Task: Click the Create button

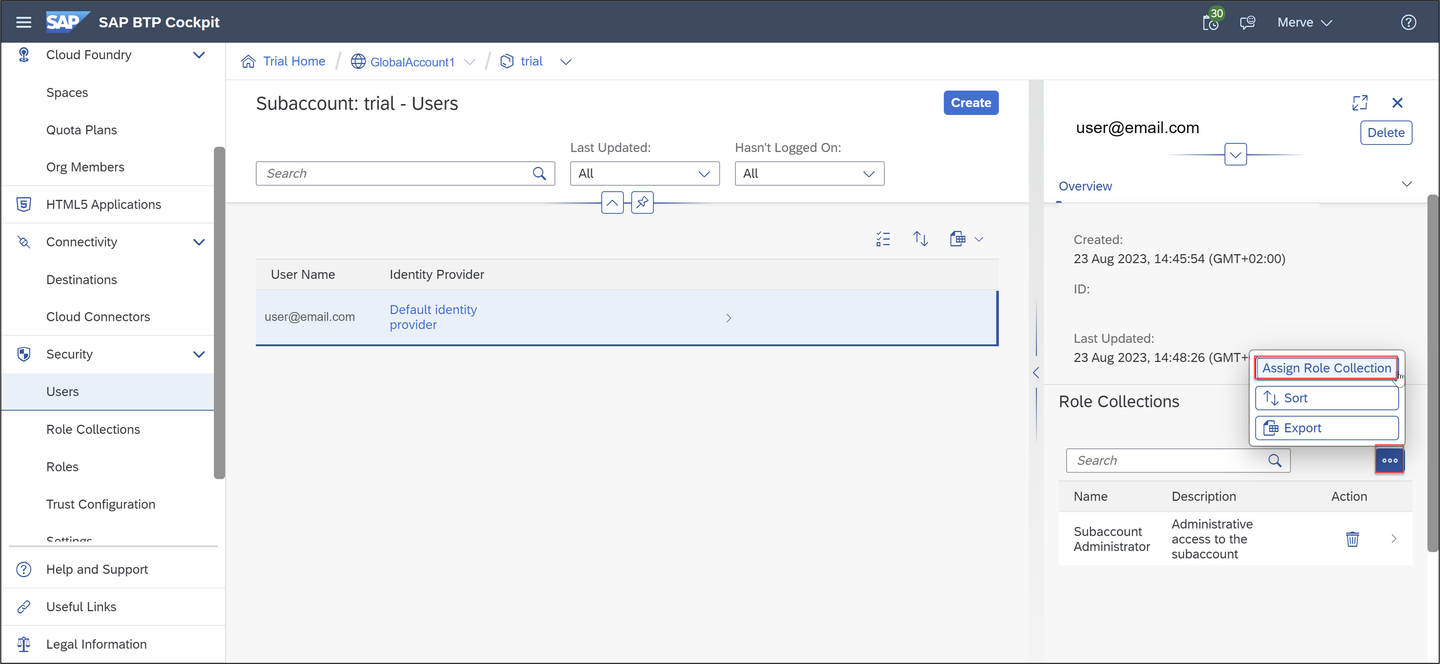Action: 971,103
